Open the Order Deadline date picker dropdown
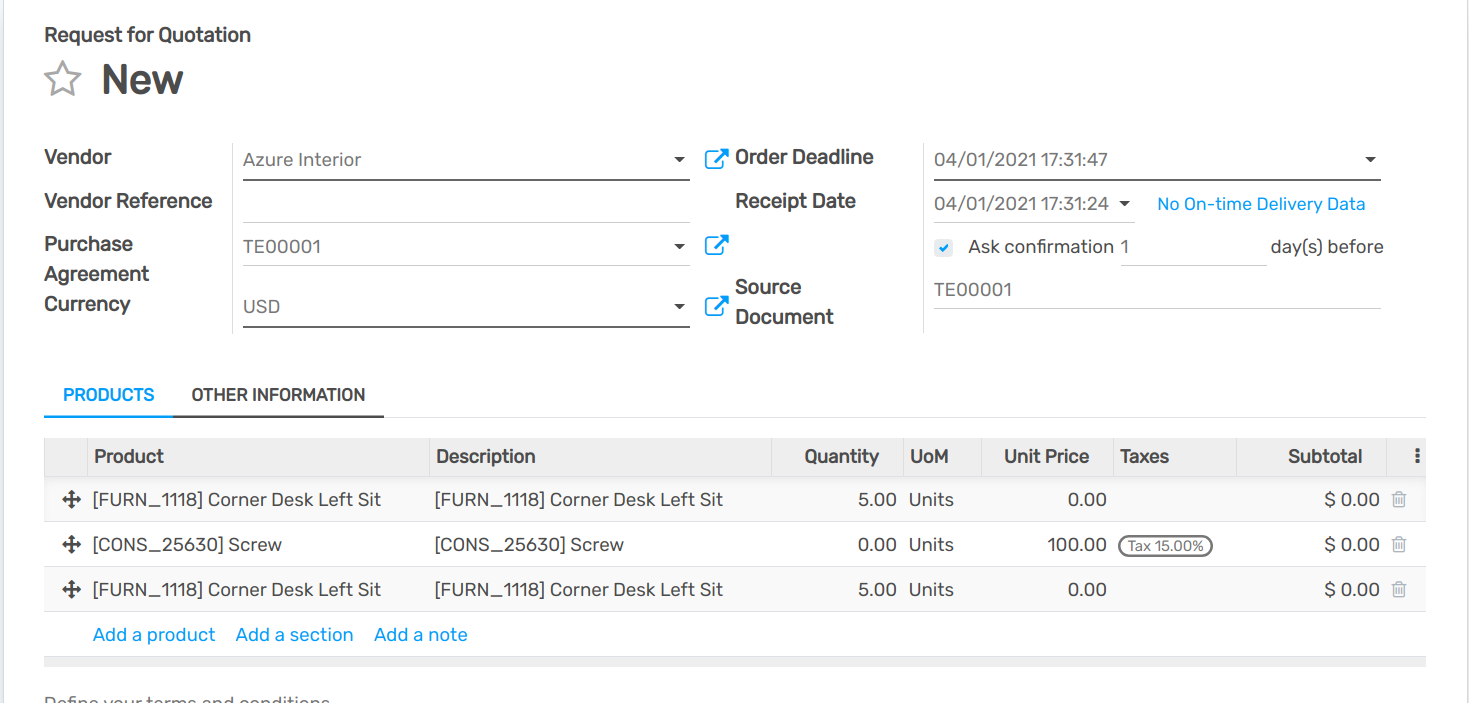Screen dimensions: 1469x703 1370,160
